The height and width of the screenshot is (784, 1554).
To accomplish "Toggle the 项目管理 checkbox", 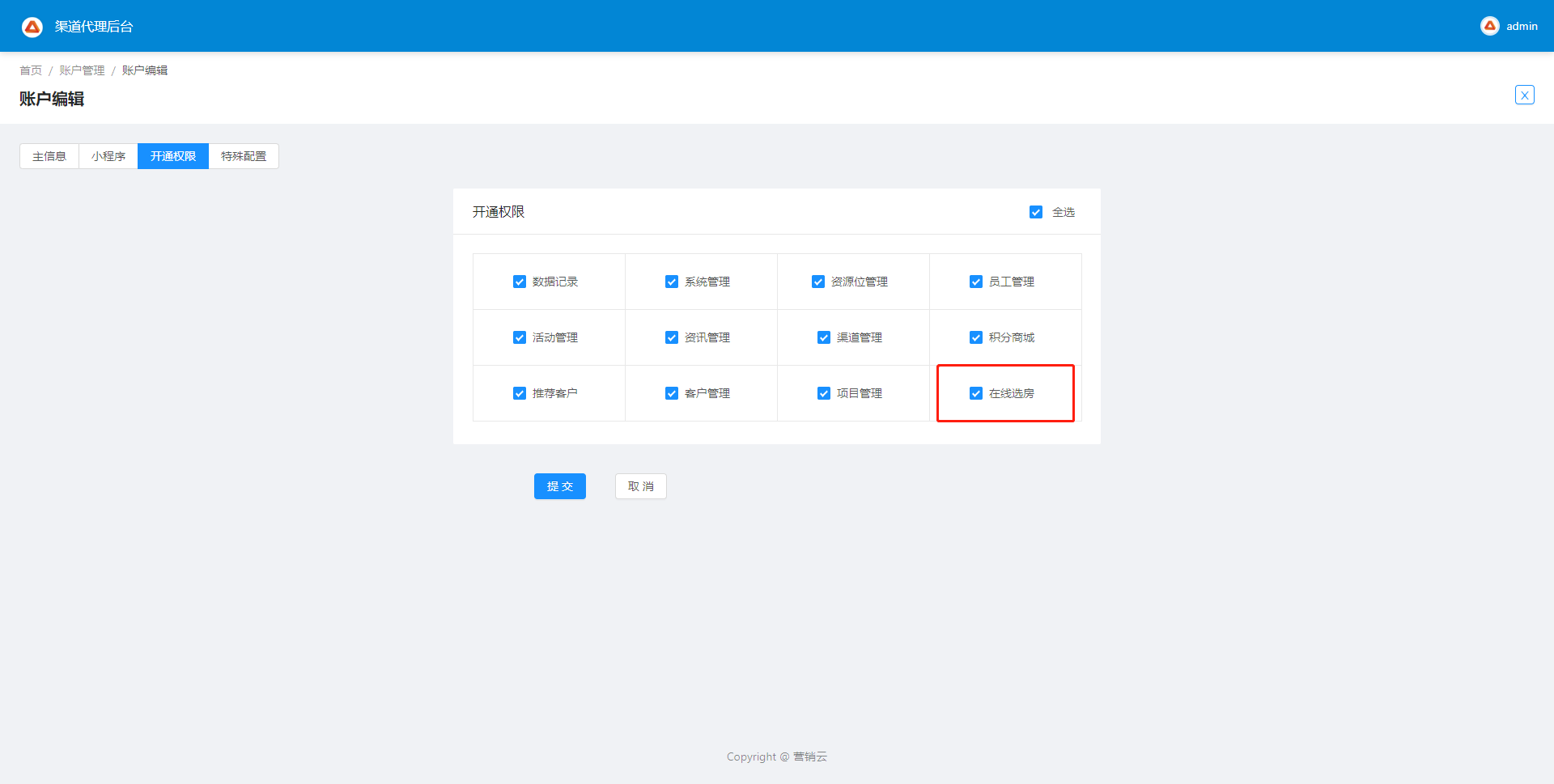I will [x=824, y=393].
